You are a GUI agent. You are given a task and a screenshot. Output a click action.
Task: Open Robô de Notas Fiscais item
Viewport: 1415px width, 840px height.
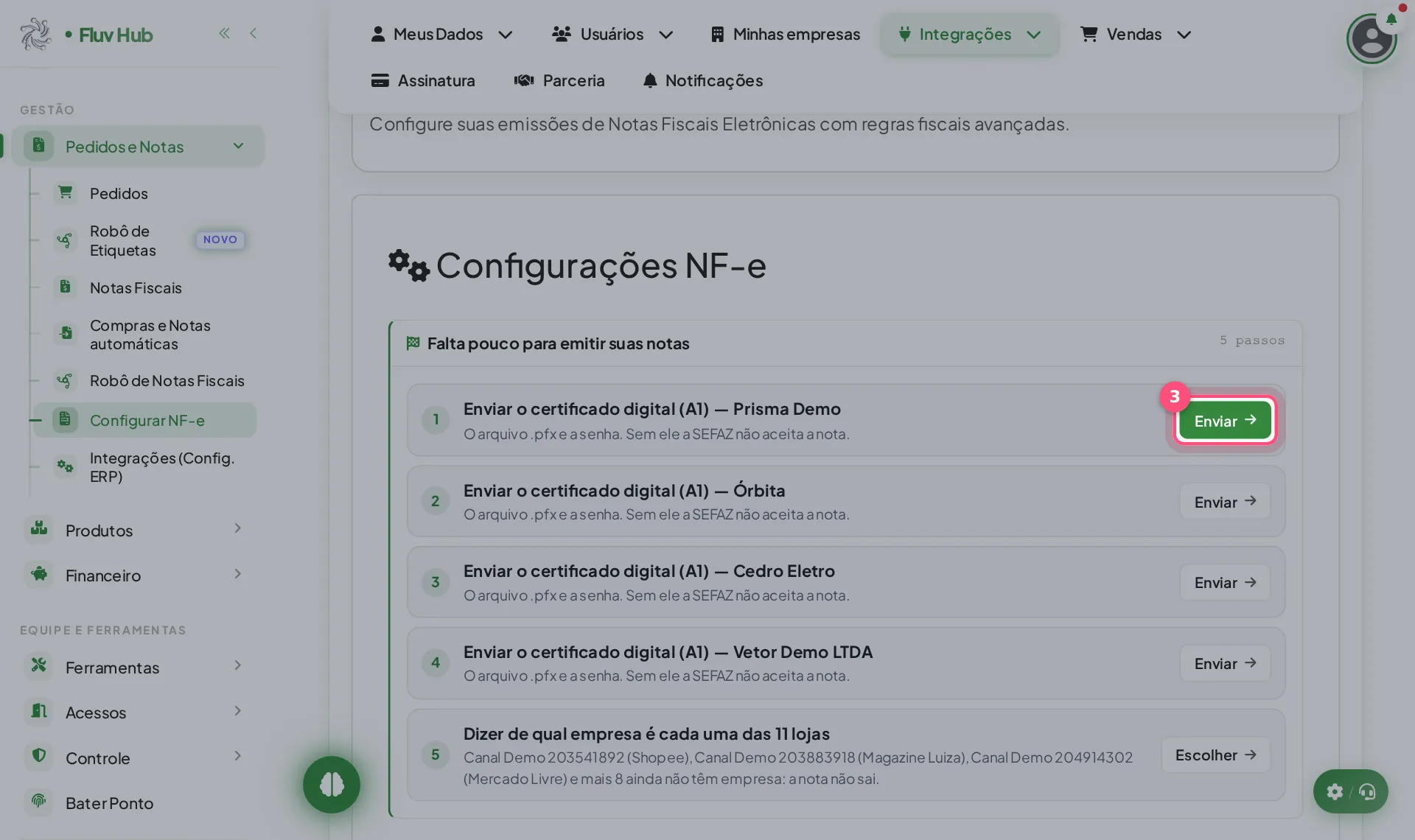(167, 380)
